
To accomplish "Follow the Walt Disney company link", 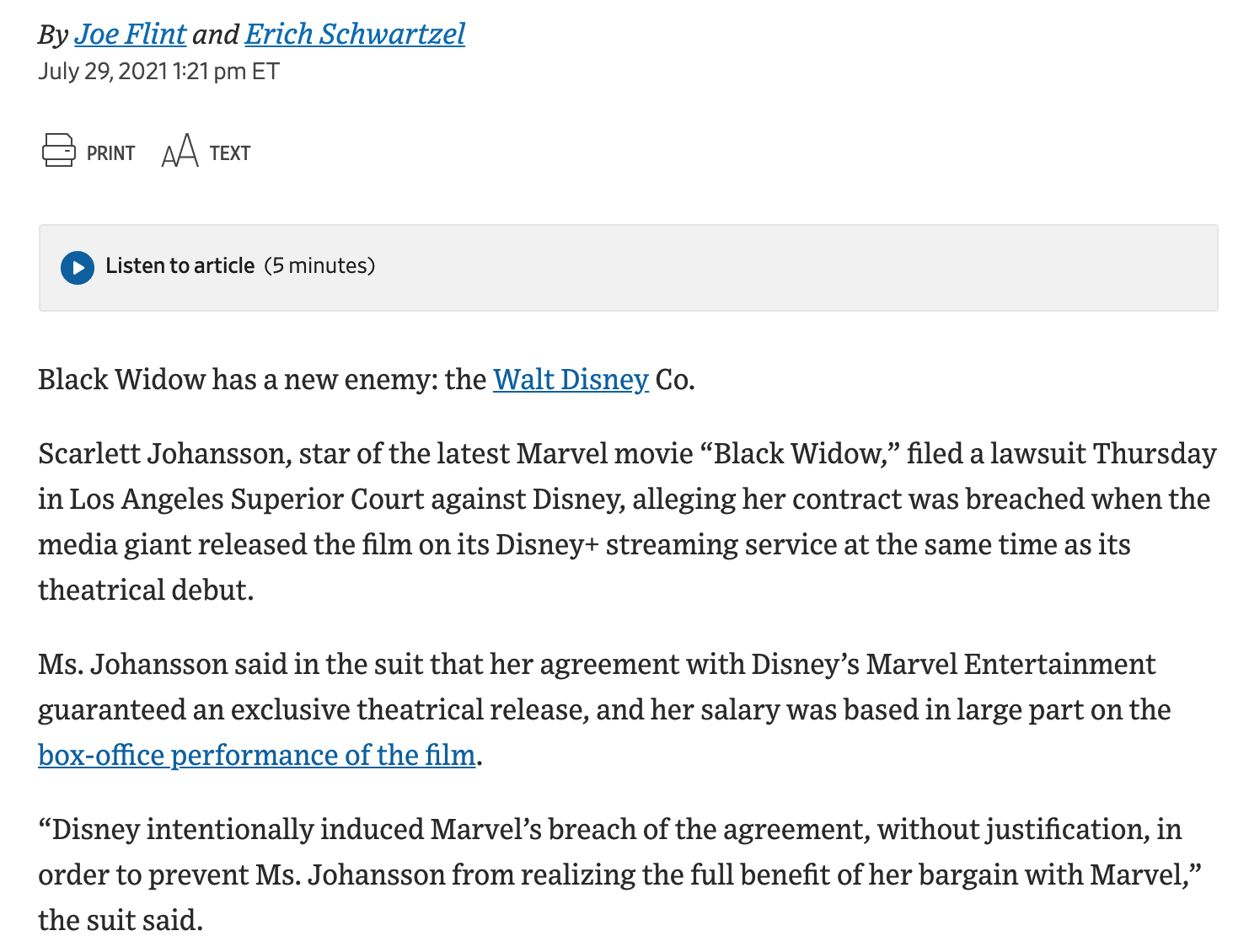I will (571, 380).
